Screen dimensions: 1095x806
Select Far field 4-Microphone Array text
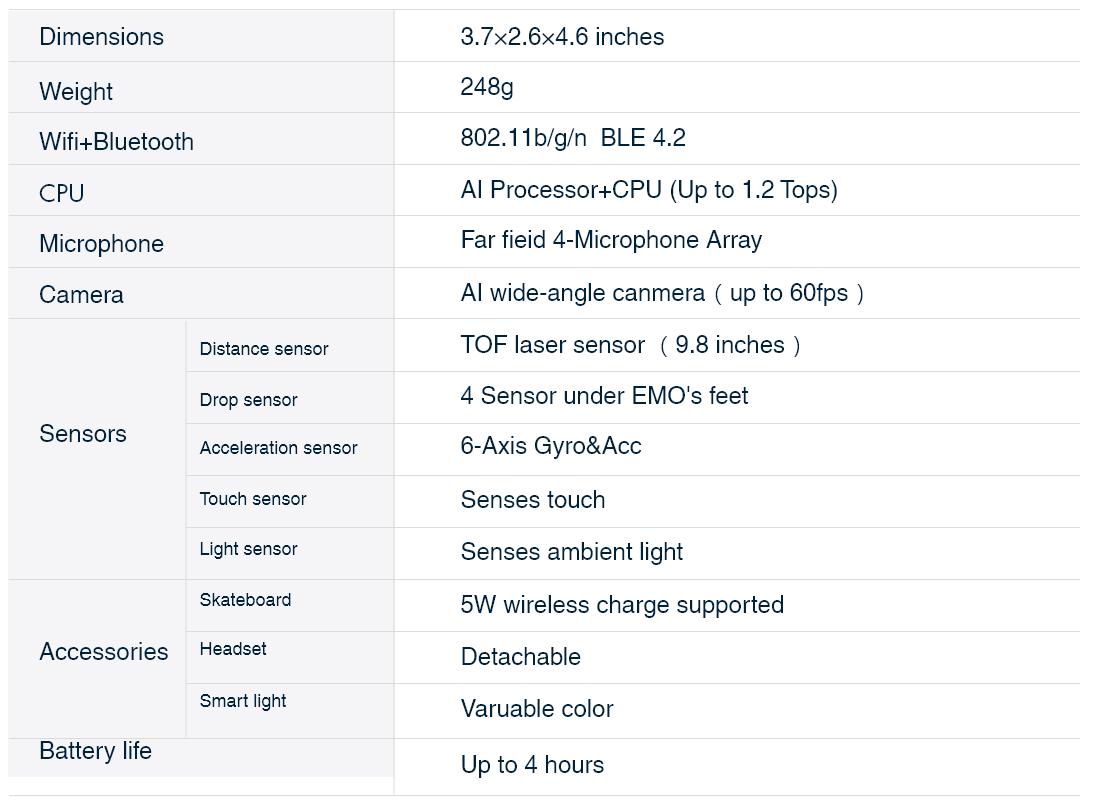pyautogui.click(x=611, y=240)
